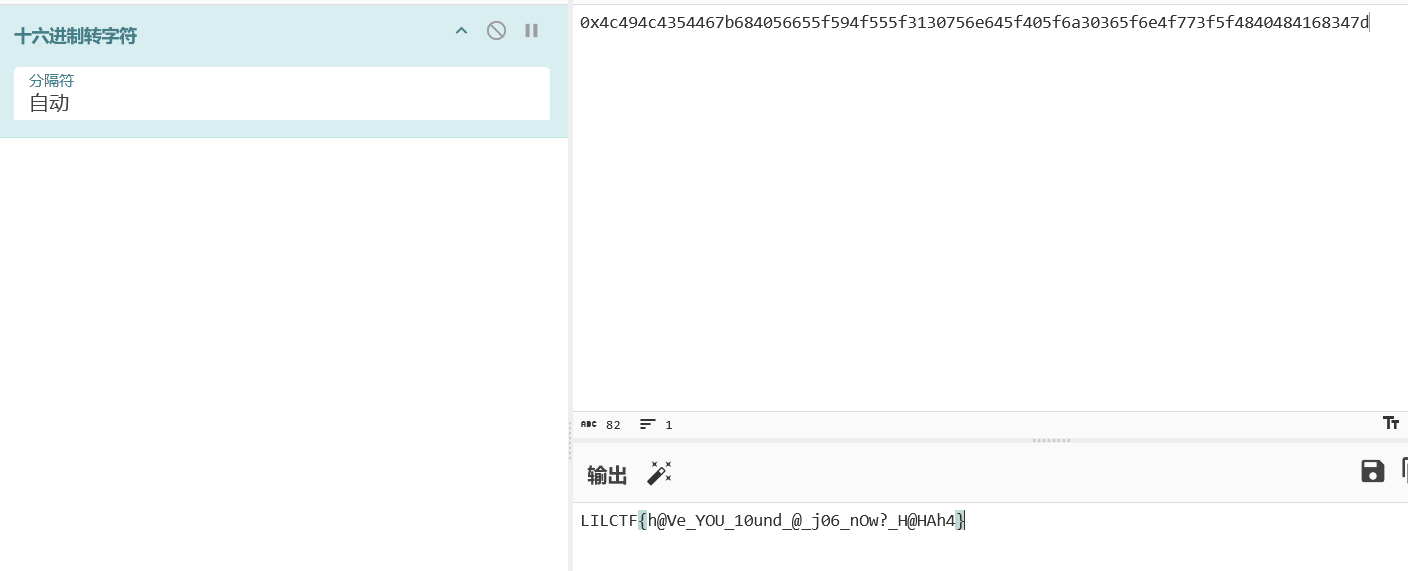Save output to file with floppy icon
Image resolution: width=1408 pixels, height=571 pixels.
tap(1372, 471)
